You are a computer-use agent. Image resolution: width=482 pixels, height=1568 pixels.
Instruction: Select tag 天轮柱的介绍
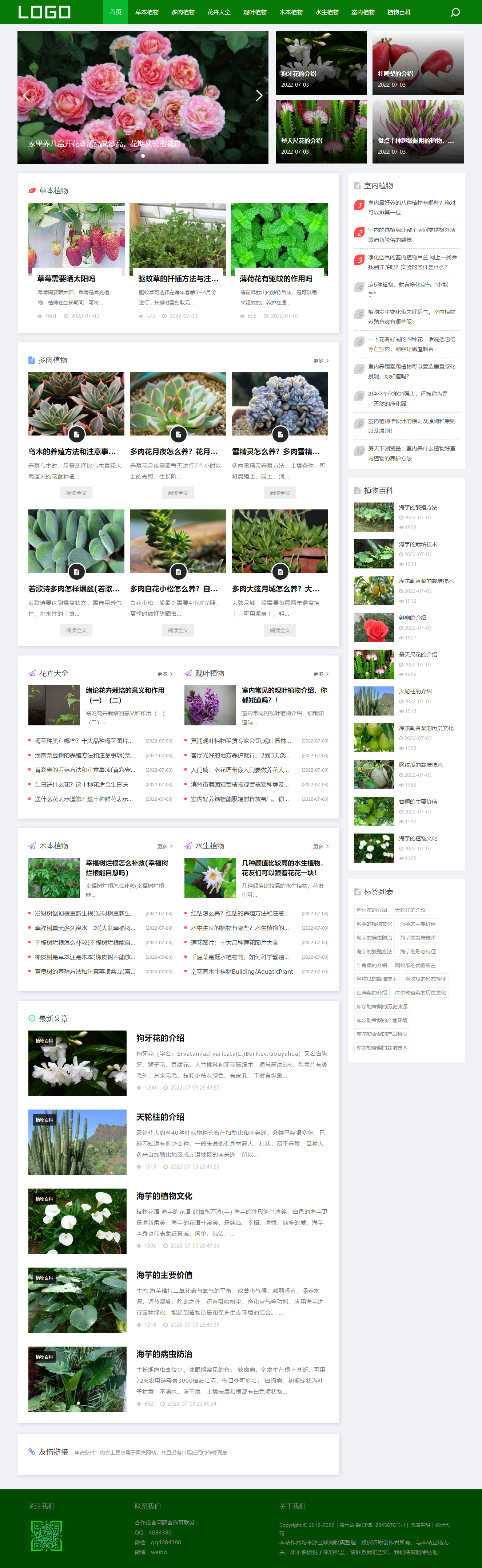pyautogui.click(x=410, y=910)
